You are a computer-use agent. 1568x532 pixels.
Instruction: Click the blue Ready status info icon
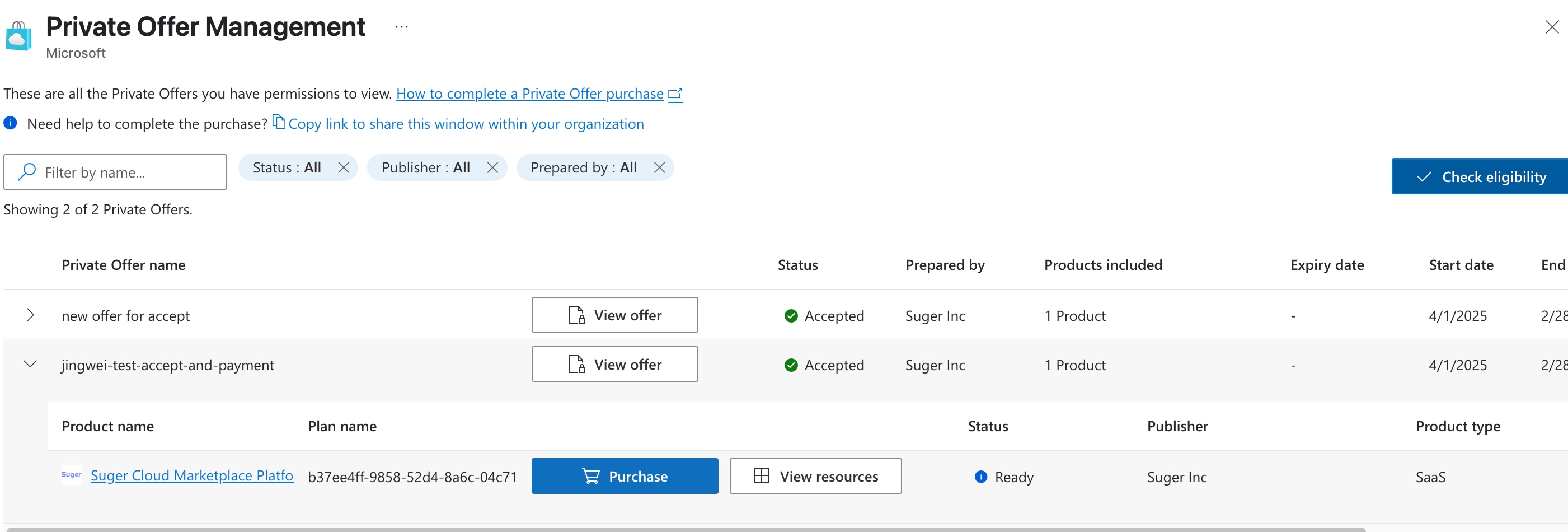[x=980, y=477]
